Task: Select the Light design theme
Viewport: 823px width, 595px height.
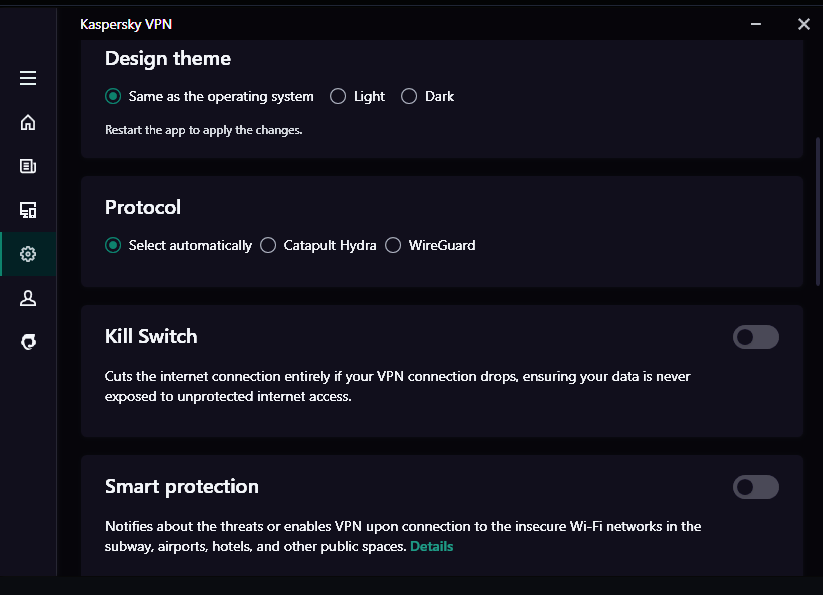Action: tap(338, 97)
